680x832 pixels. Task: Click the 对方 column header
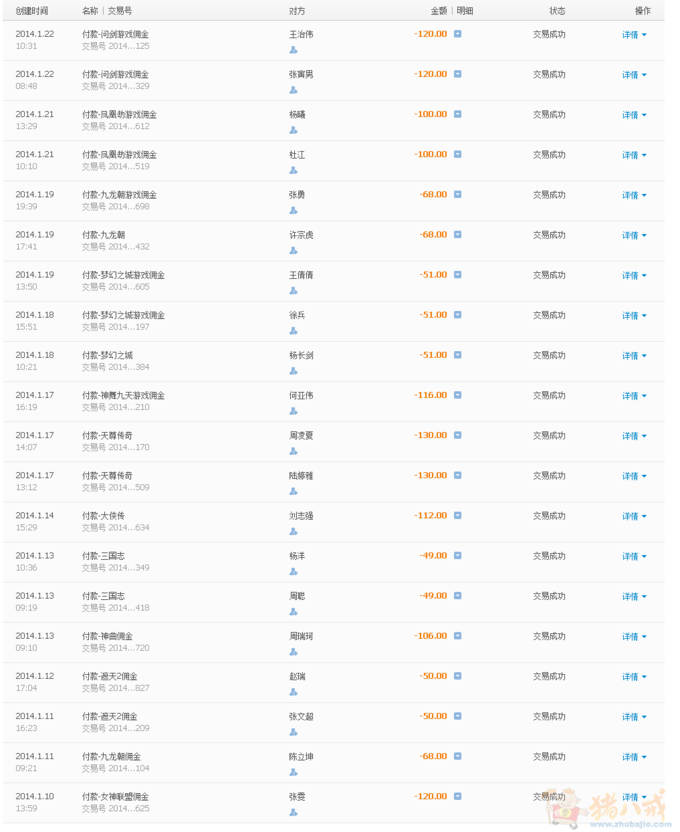297,11
